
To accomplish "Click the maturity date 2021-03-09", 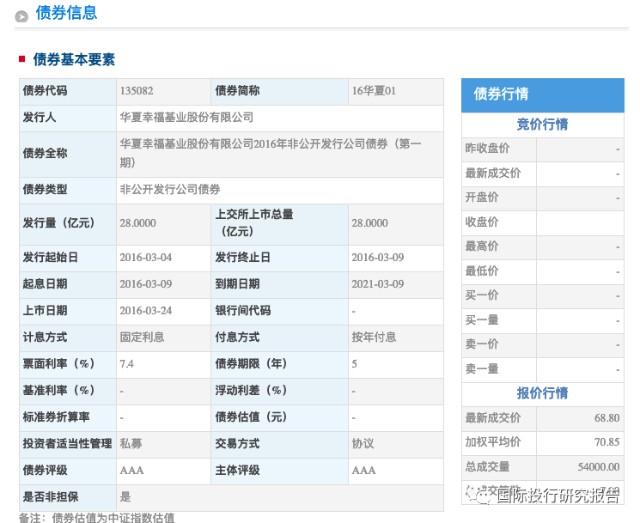I will (378, 284).
